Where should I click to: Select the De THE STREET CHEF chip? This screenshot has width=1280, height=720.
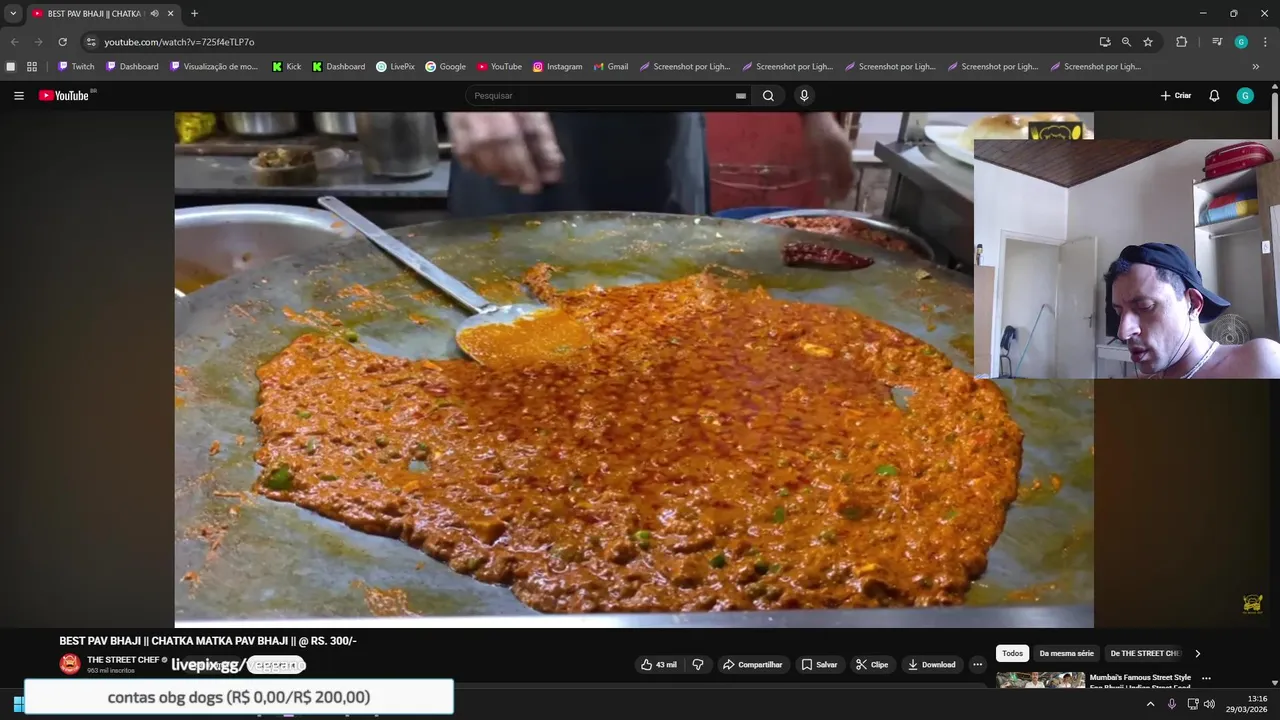1145,653
